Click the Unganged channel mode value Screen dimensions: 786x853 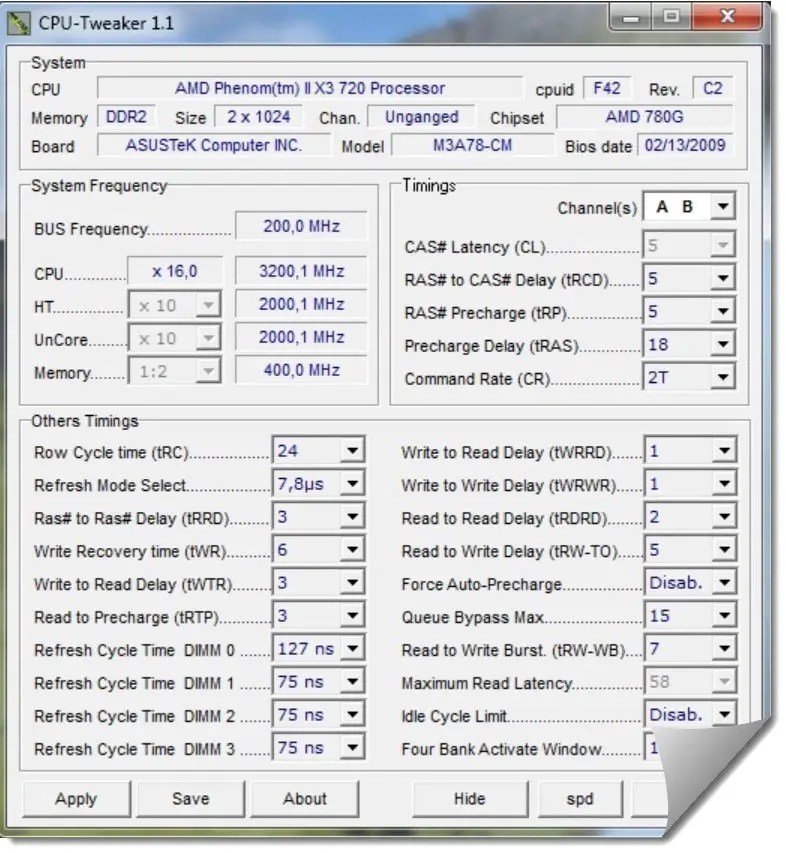coord(422,117)
